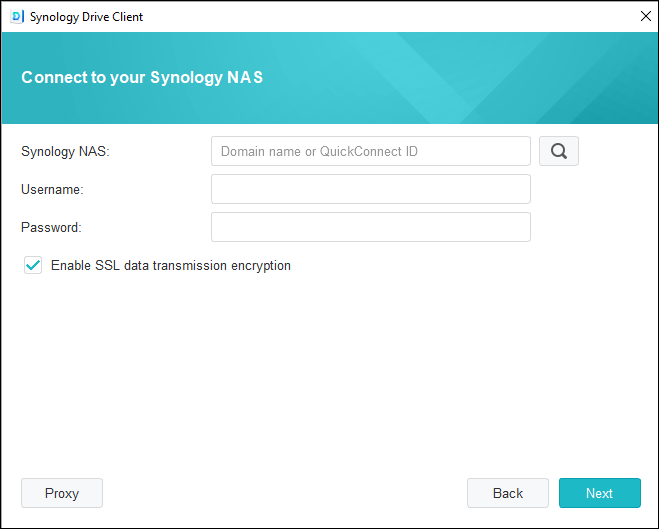This screenshot has width=659, height=529.
Task: Close the Synology Drive Client window
Action: point(646,16)
